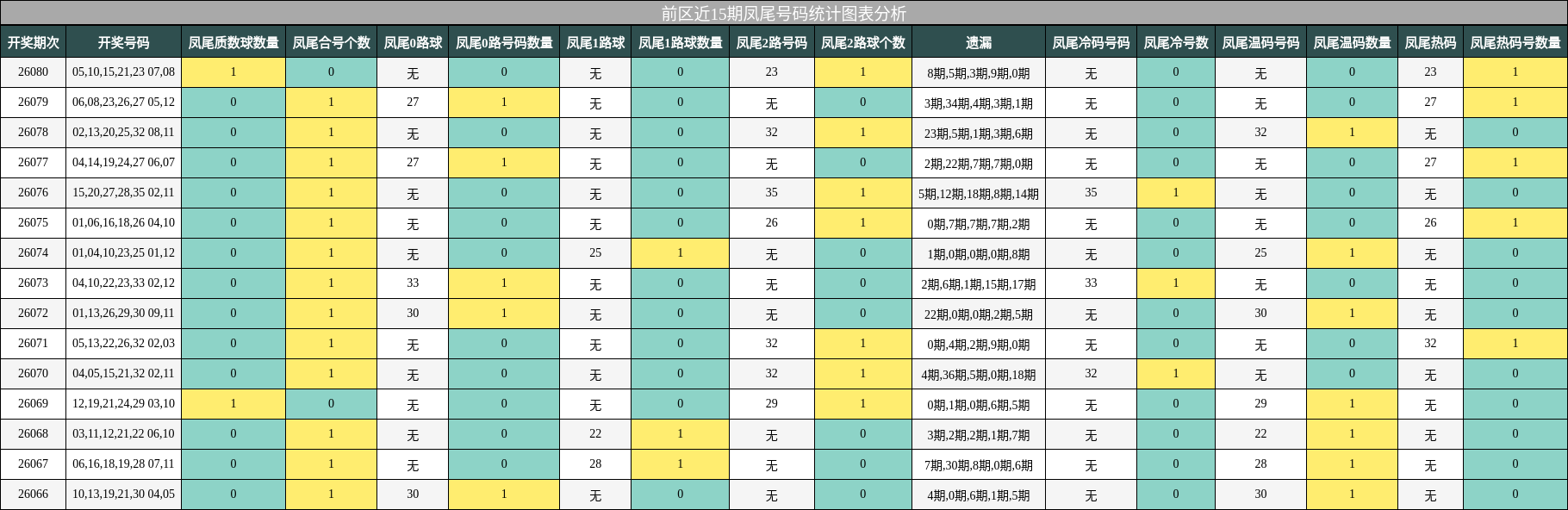
Task: Click draw numbers 03,11,12,21,22 06,10
Action: coord(123,434)
